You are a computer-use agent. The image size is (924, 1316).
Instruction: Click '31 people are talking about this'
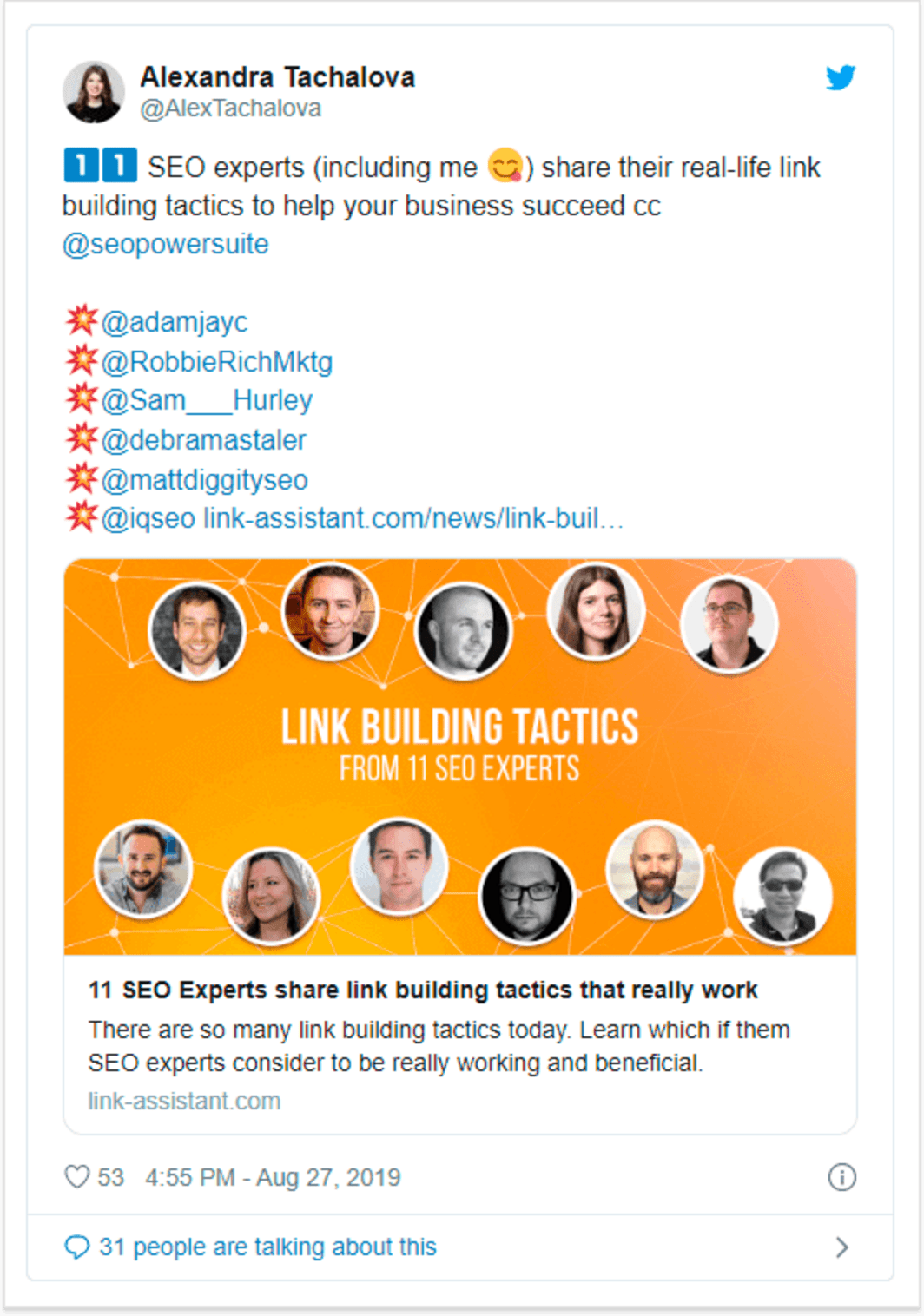tap(267, 1246)
